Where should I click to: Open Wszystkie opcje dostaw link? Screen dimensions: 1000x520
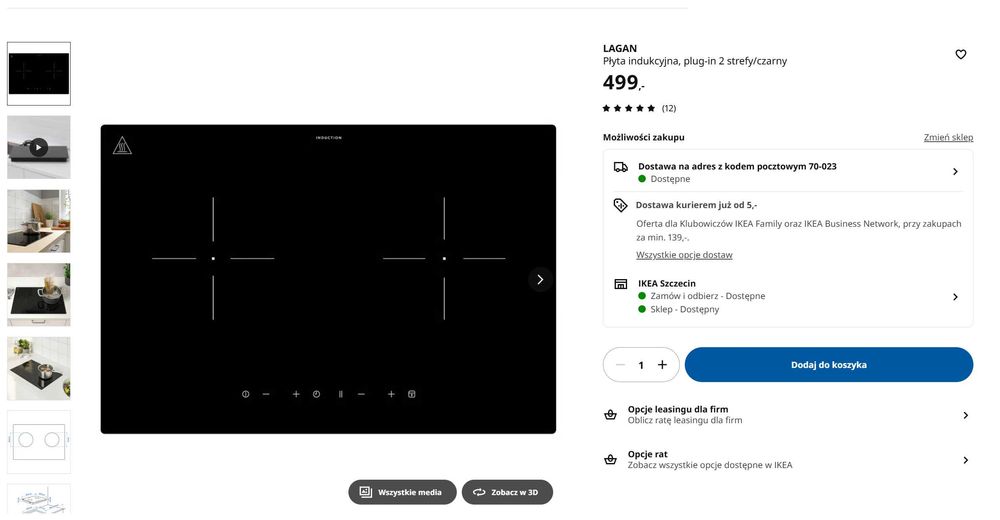(684, 255)
